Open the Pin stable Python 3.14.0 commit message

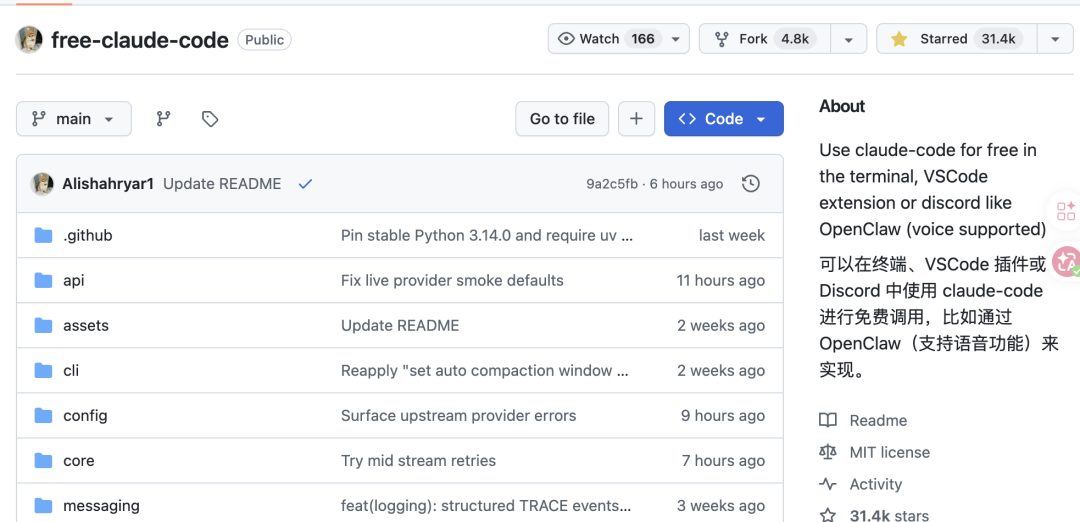[x=487, y=236]
